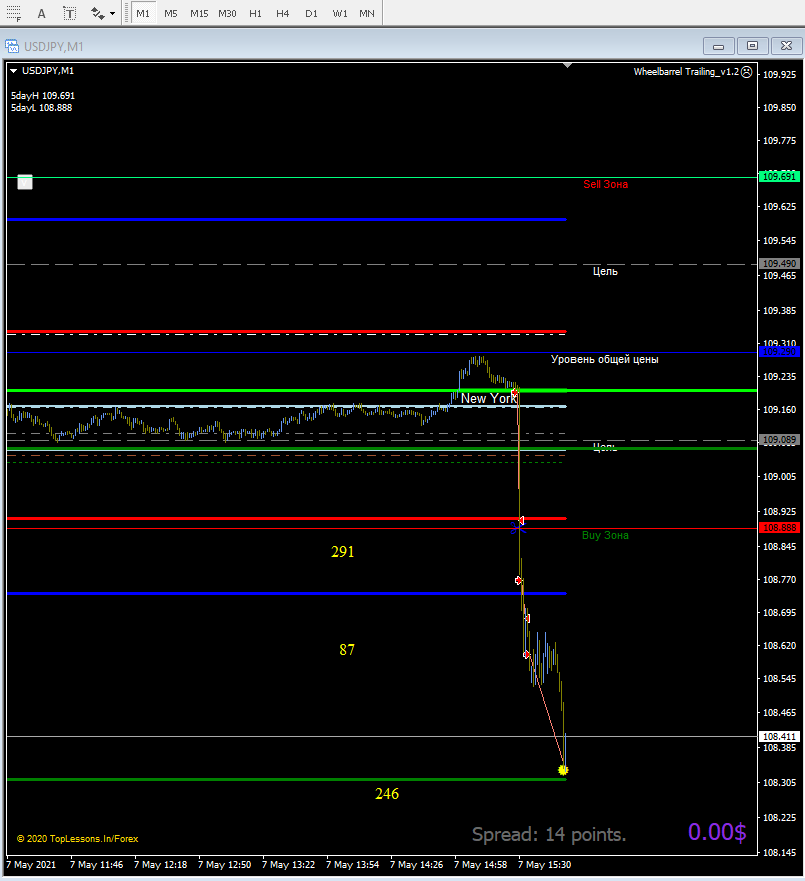Click the small gray button on chart left

pyautogui.click(x=25, y=182)
